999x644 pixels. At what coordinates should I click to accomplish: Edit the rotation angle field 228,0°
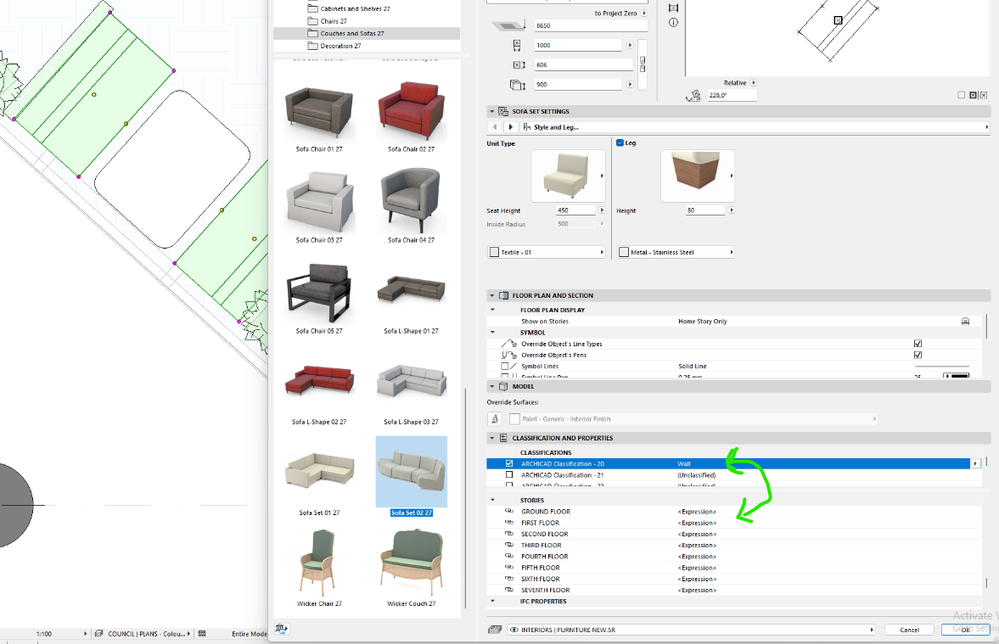(732, 95)
